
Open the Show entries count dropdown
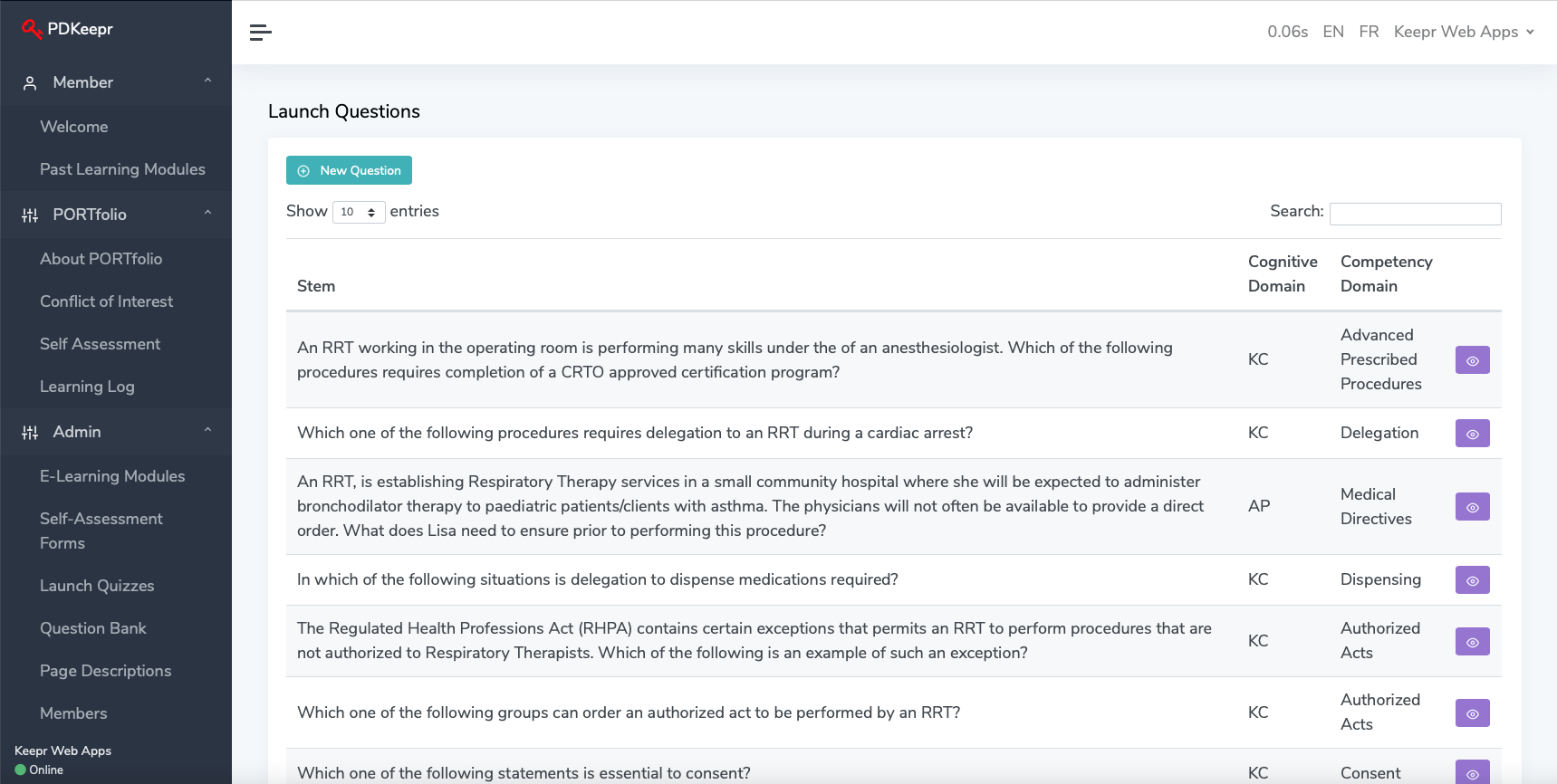(x=359, y=212)
